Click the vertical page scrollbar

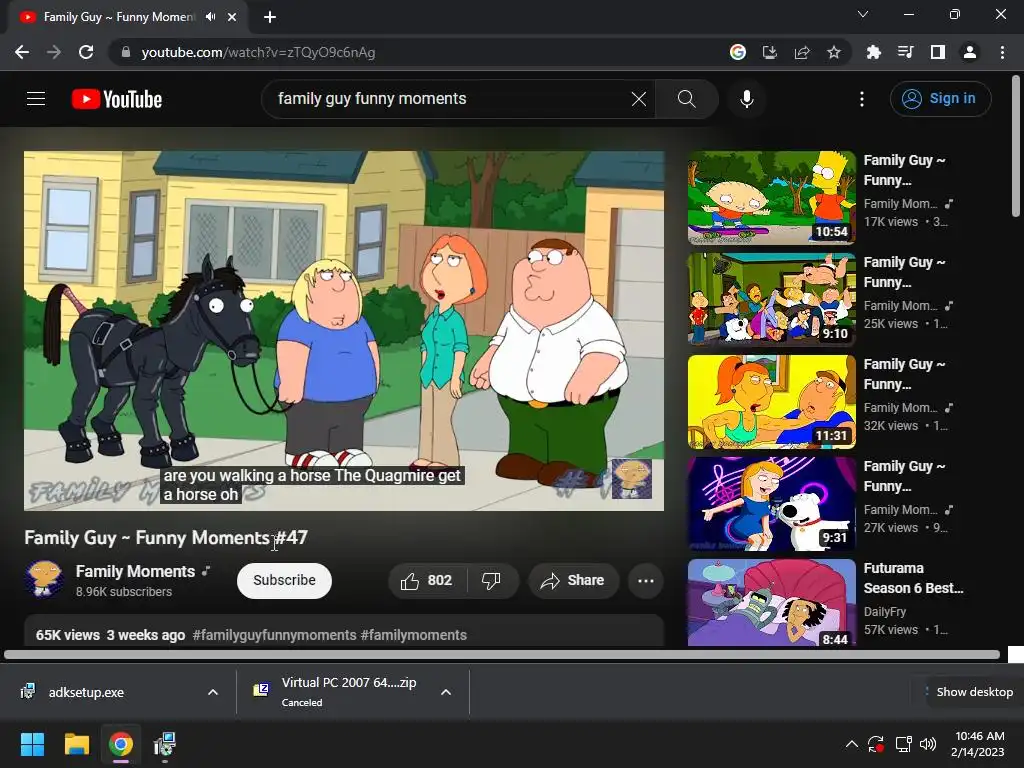pos(1016,146)
